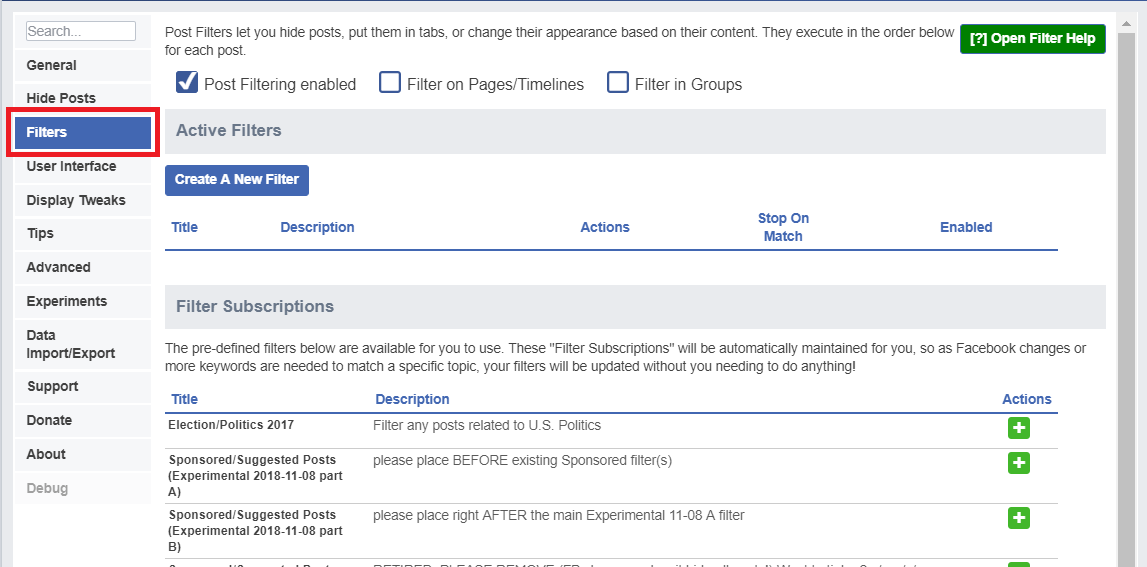Add Sponsored/Suggested Posts part A filter
Screen dimensions: 1147x567
1018,463
